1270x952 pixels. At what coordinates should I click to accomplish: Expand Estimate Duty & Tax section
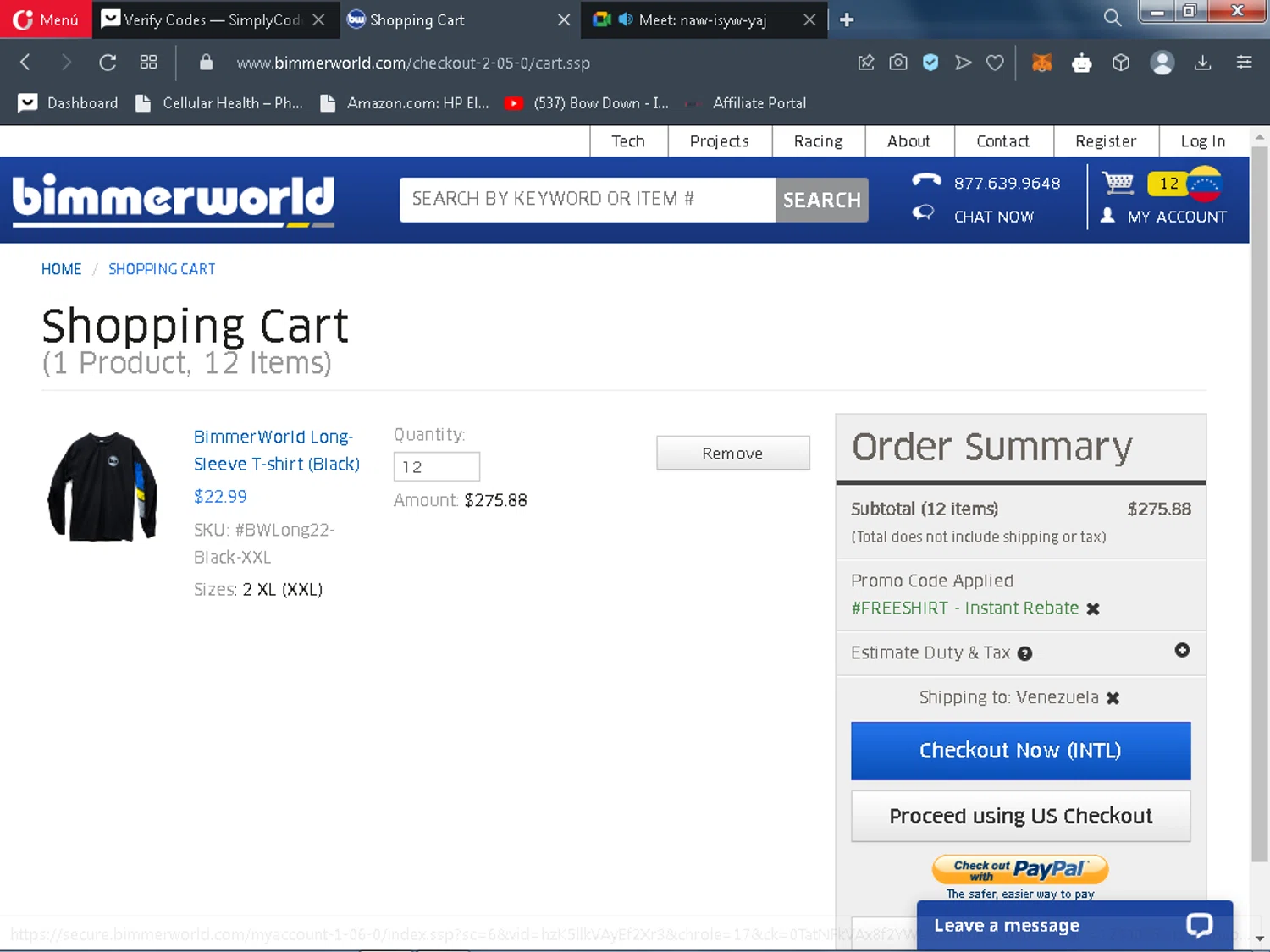tap(1182, 650)
